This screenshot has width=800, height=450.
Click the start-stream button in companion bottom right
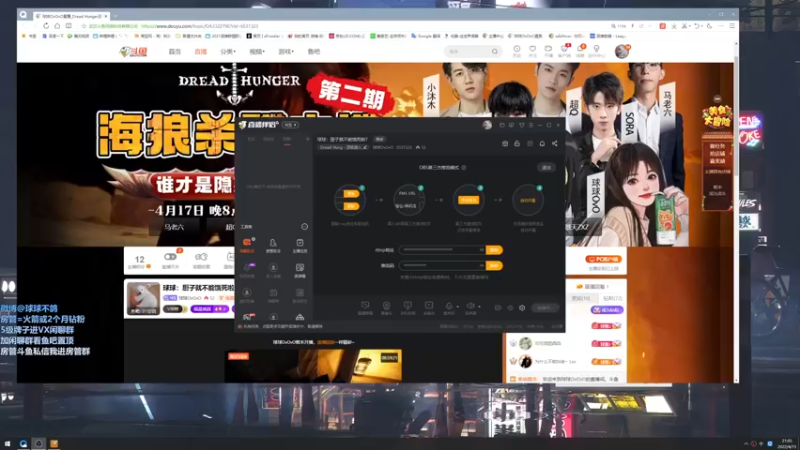tap(544, 308)
